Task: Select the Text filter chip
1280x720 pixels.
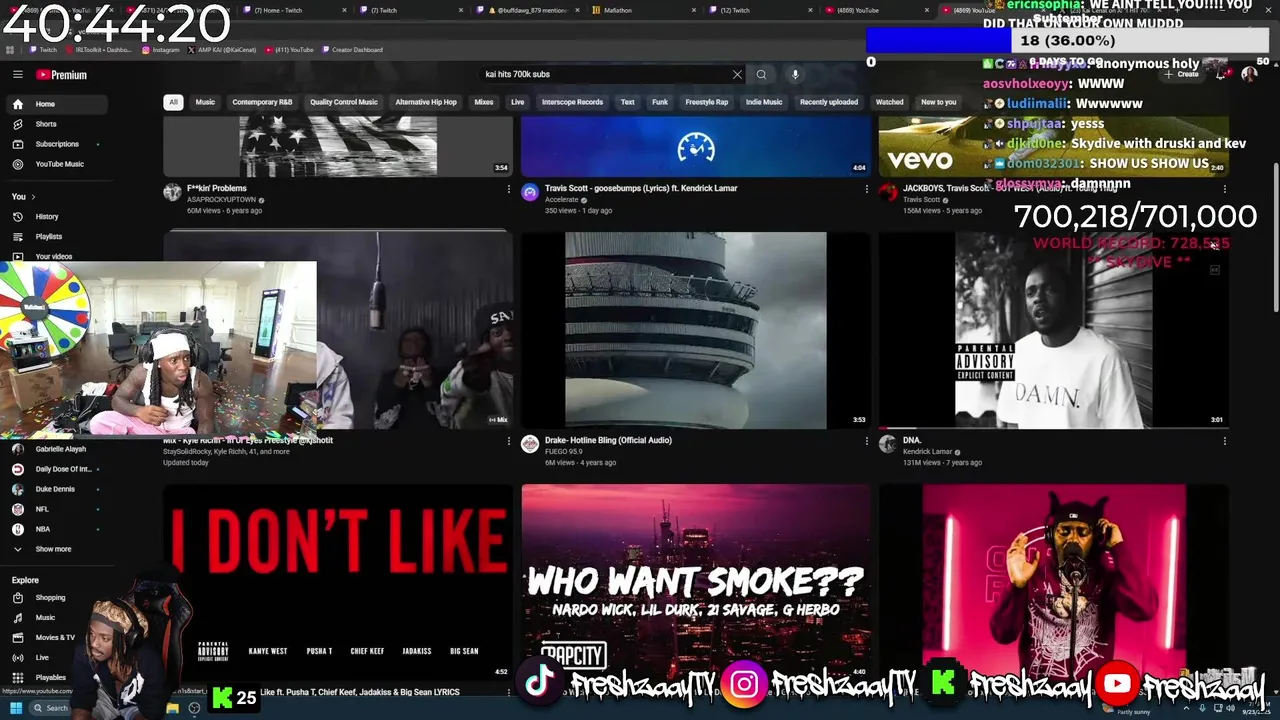Action: pyautogui.click(x=627, y=102)
